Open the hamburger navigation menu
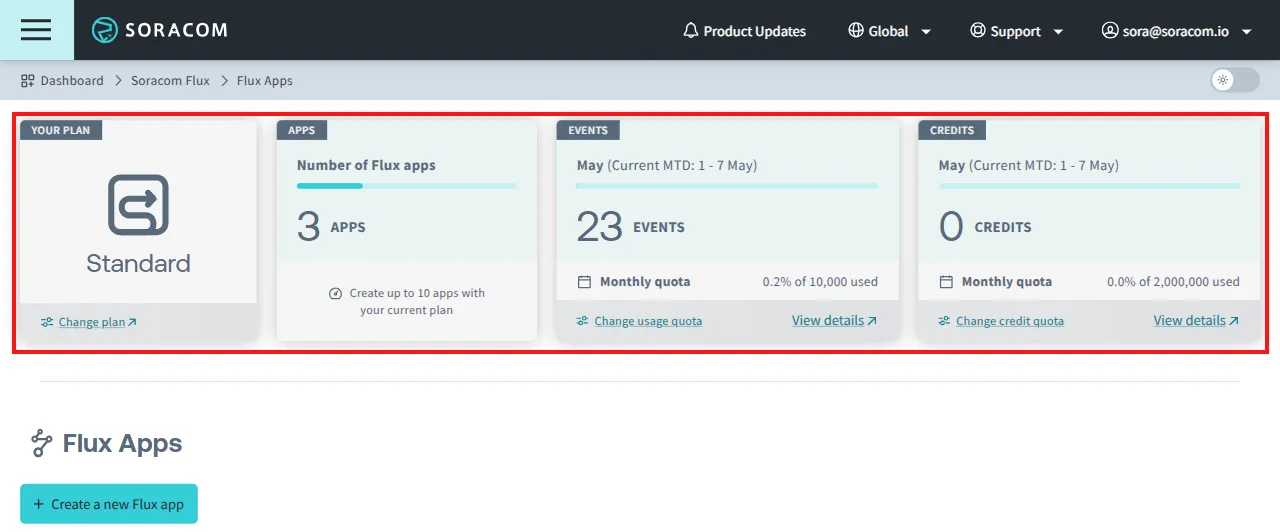 [x=36, y=30]
